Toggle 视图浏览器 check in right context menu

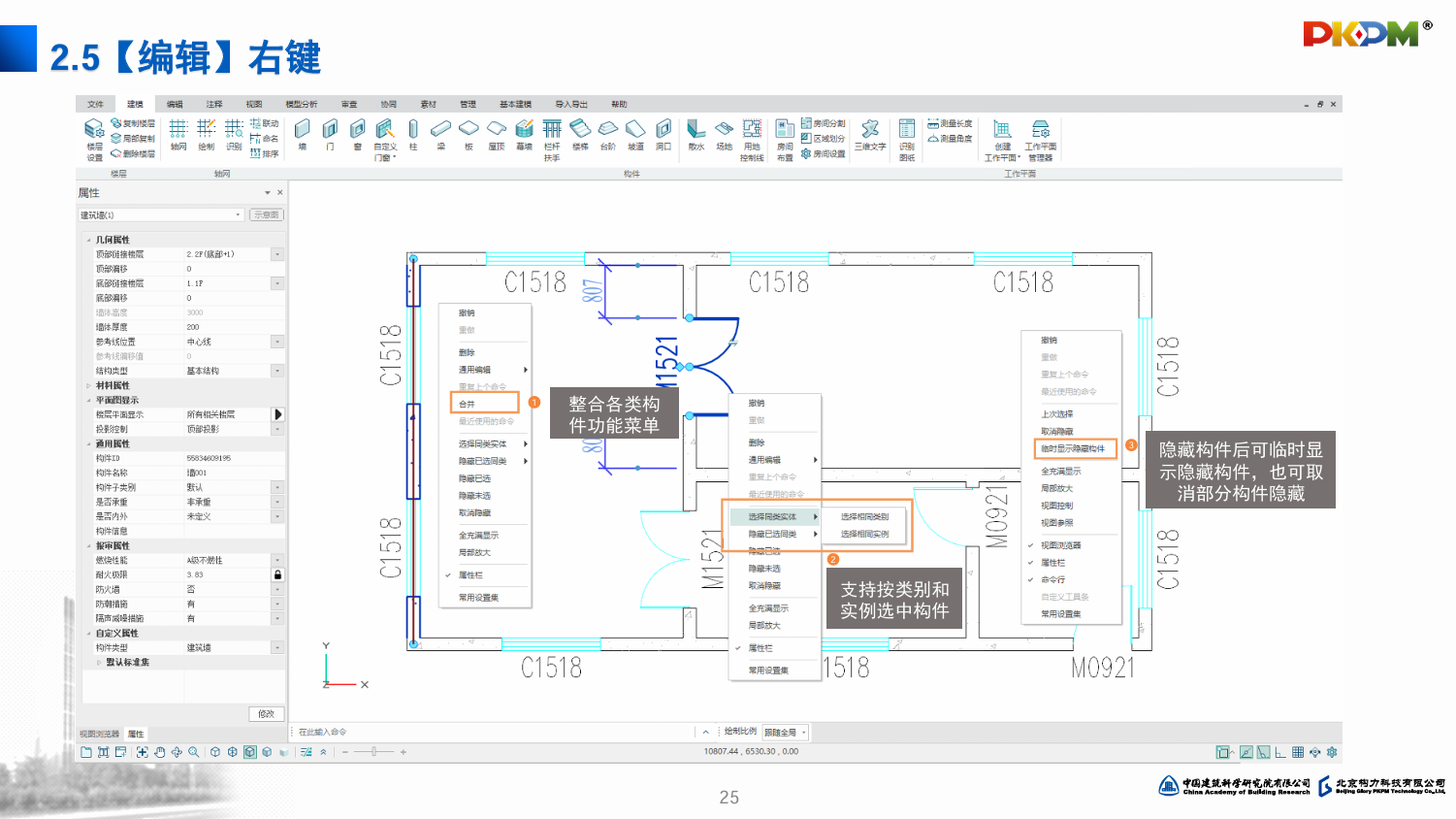pos(1059,545)
